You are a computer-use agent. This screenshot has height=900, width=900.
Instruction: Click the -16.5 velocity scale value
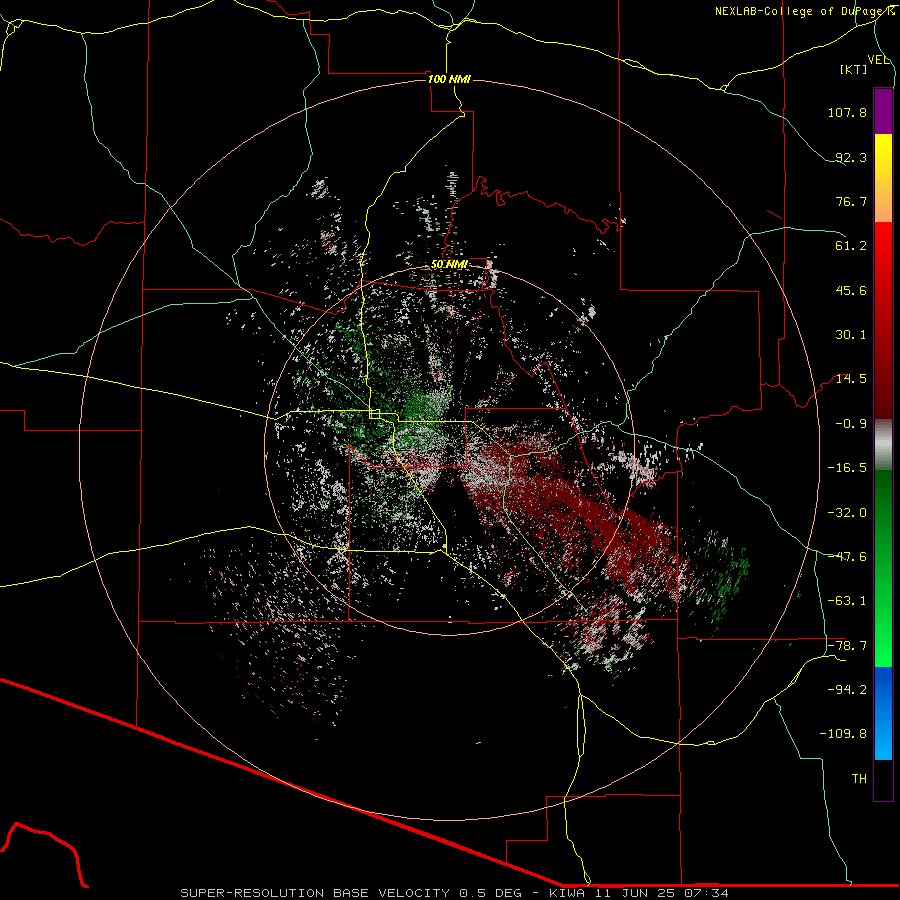tap(847, 468)
